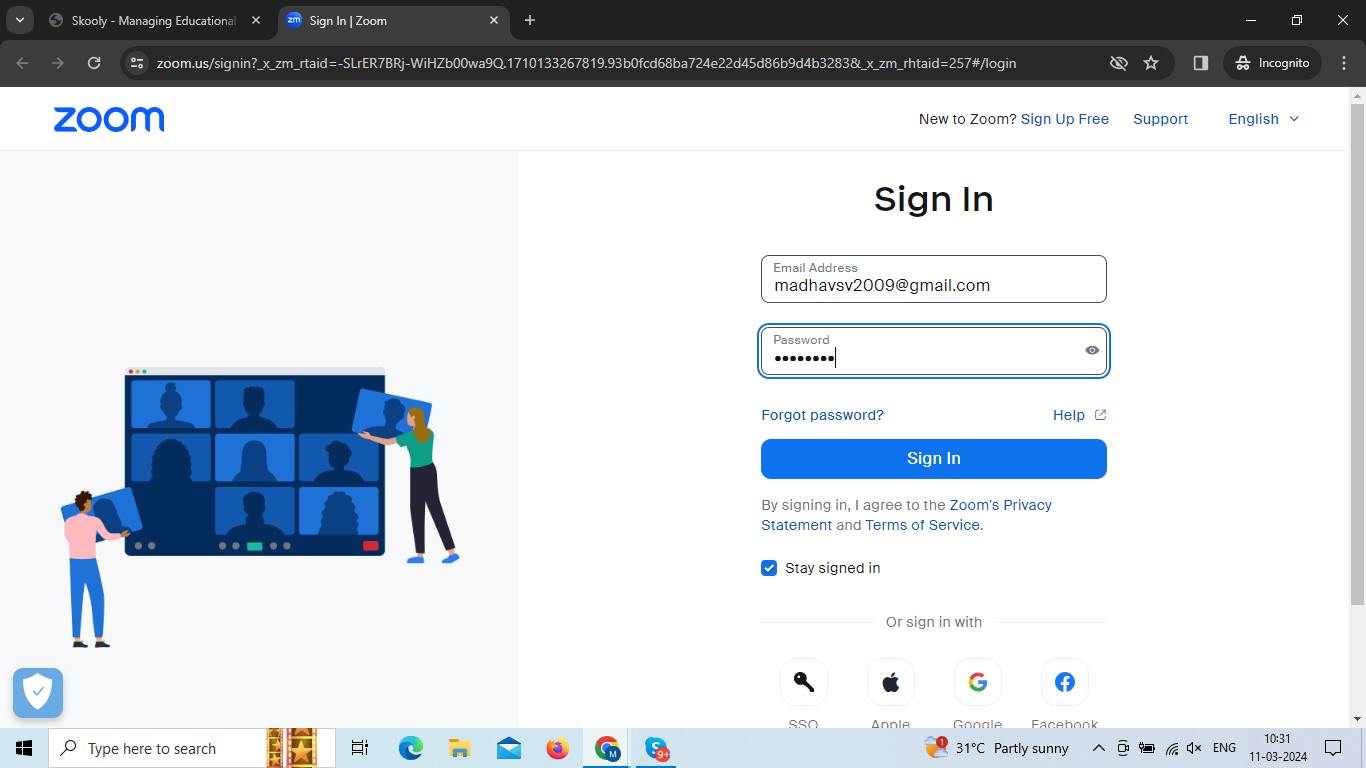This screenshot has width=1366, height=768.
Task: Open Windows Start menu
Action: 24,748
